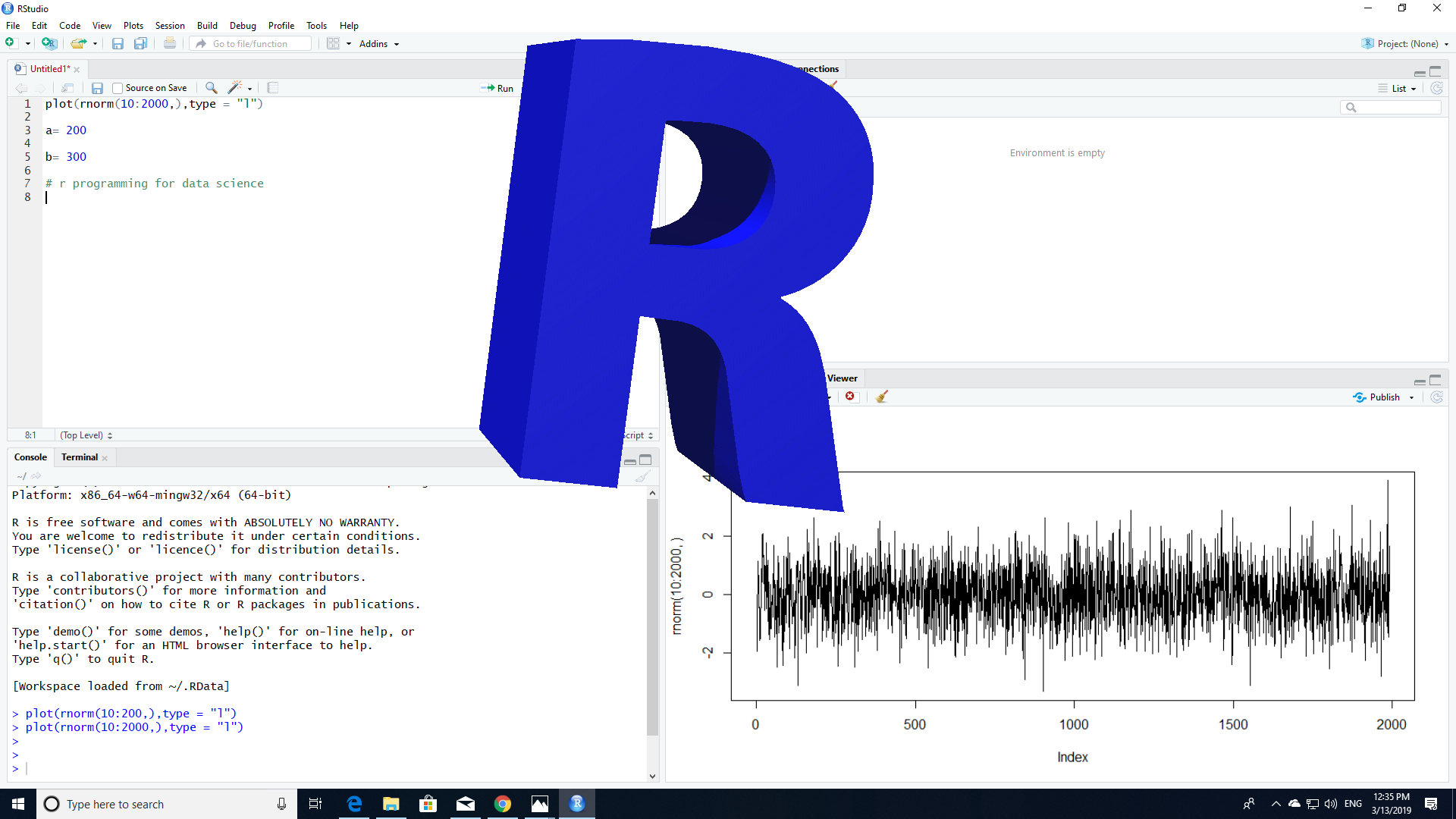
Task: Click the console working directory arrow icon
Action: (x=36, y=476)
